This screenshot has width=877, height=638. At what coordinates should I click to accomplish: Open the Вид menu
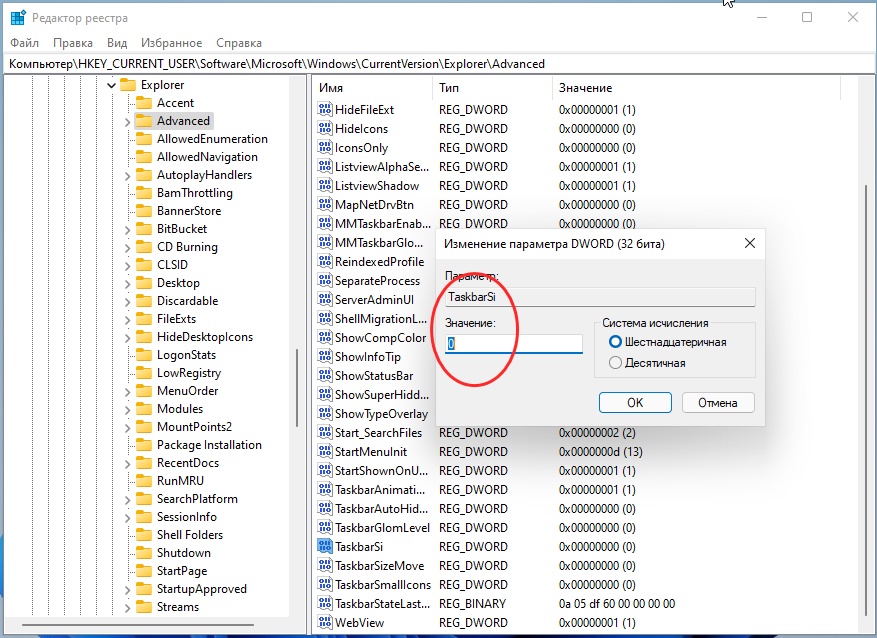pyautogui.click(x=117, y=42)
